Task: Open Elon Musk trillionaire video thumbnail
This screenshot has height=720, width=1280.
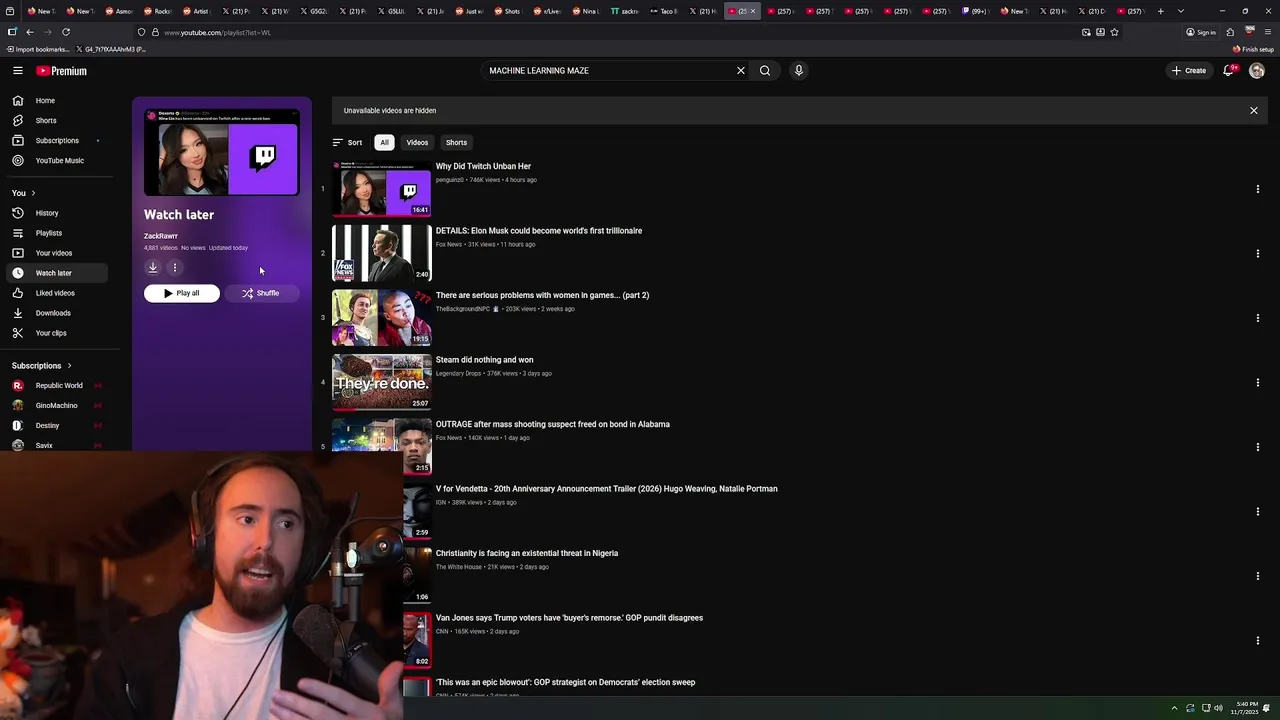Action: [x=381, y=253]
